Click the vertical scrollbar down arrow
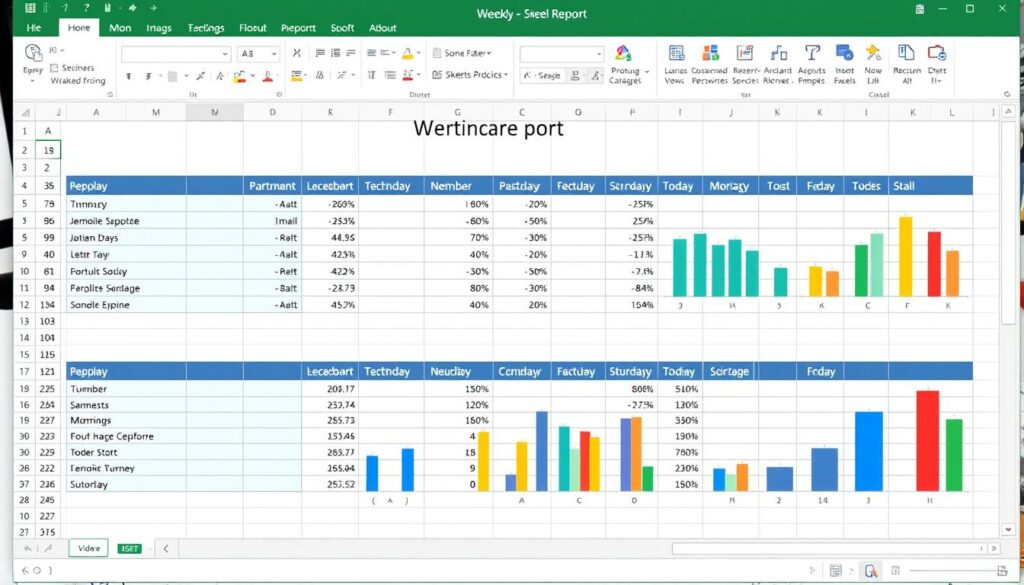 tap(1008, 530)
